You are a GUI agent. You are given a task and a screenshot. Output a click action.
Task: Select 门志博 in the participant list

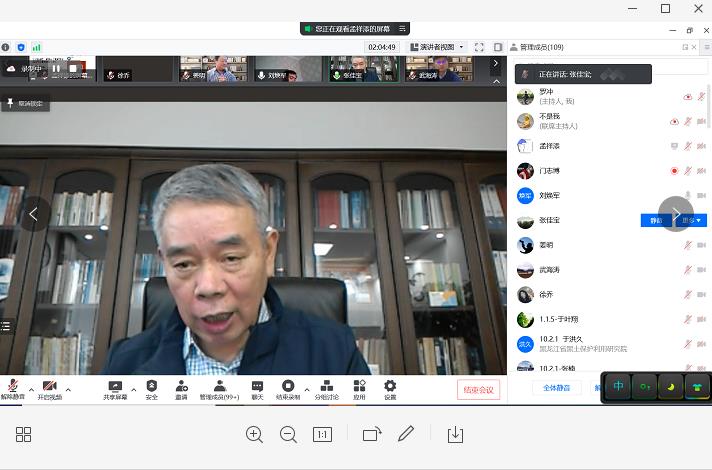click(551, 171)
